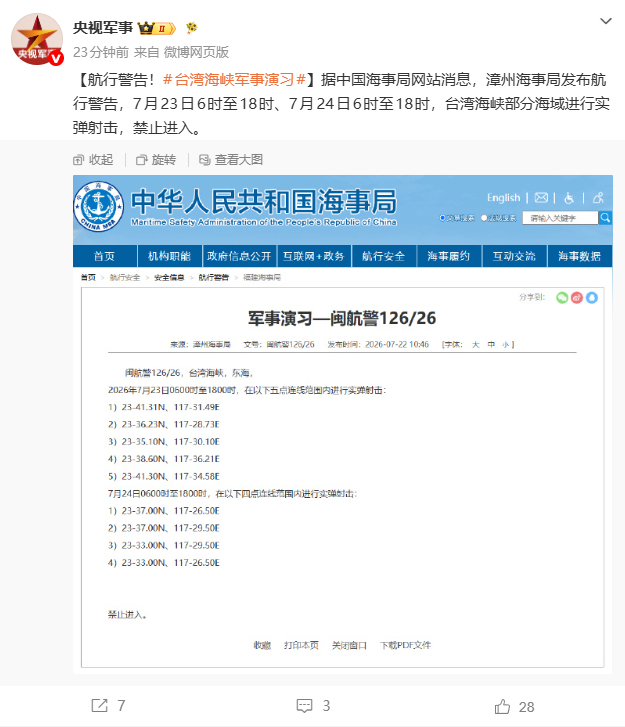The height and width of the screenshot is (727, 625).
Task: Click the China MSA anchor logo
Action: click(98, 206)
